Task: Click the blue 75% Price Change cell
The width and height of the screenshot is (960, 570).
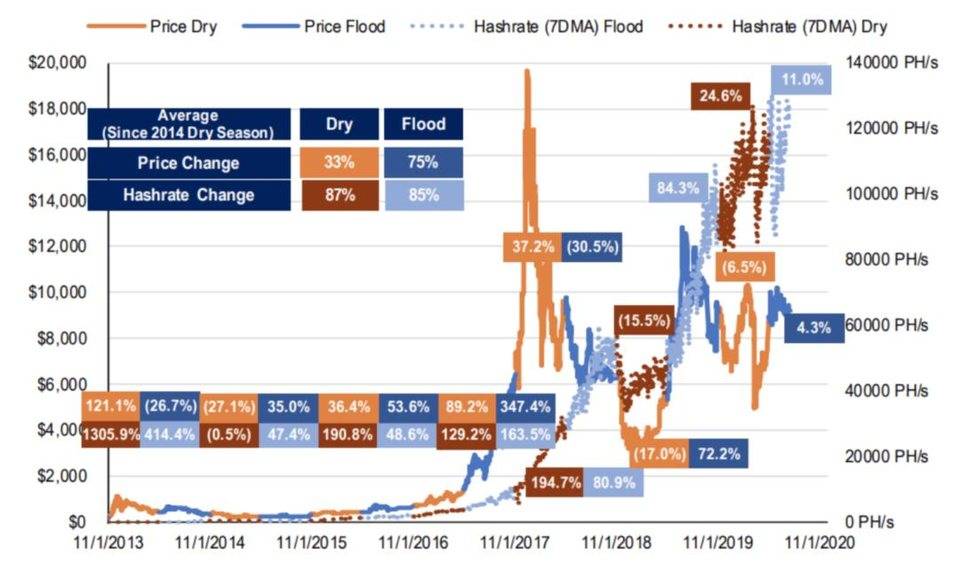Action: (423, 162)
